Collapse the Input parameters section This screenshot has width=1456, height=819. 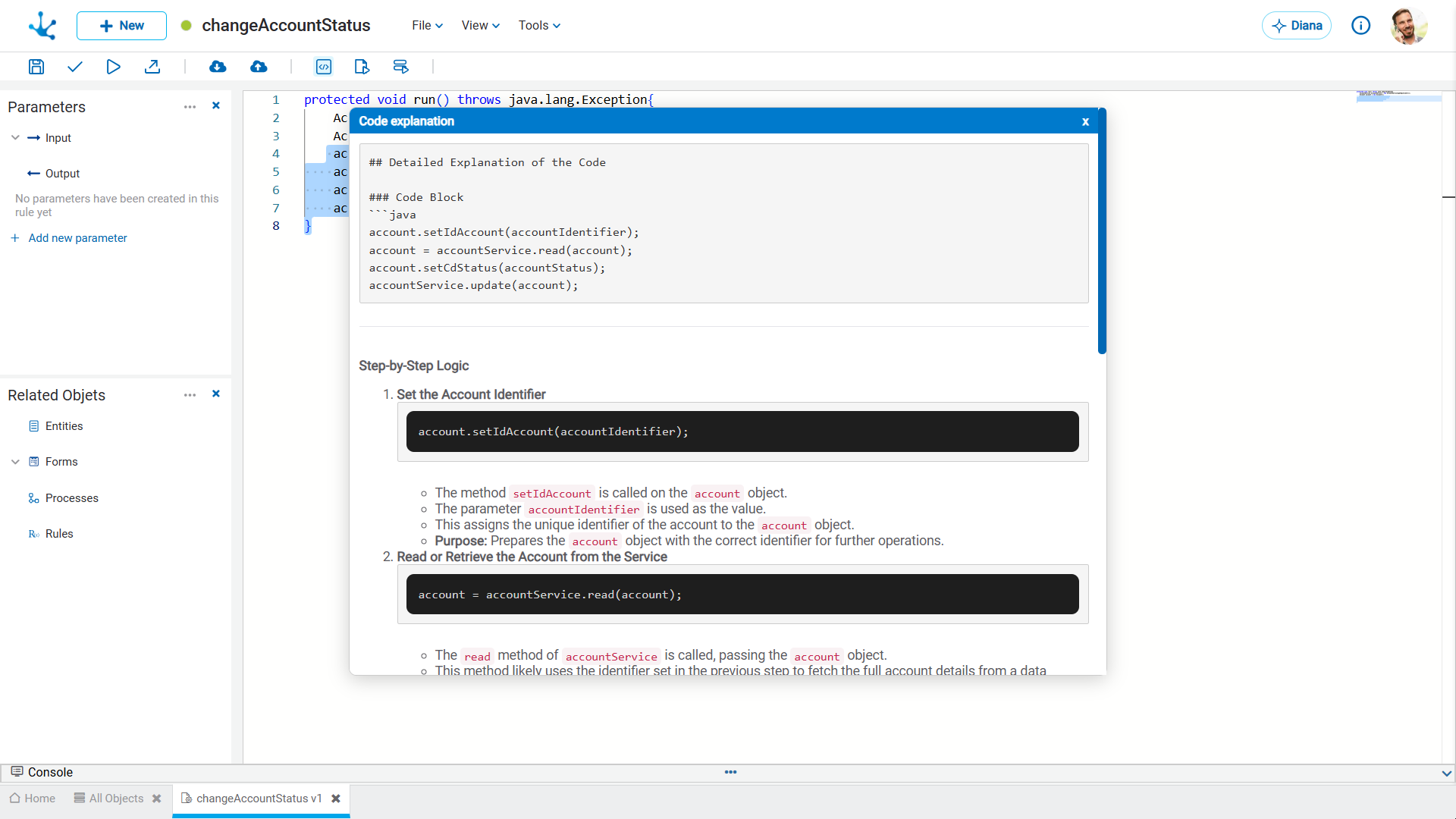pyautogui.click(x=15, y=138)
